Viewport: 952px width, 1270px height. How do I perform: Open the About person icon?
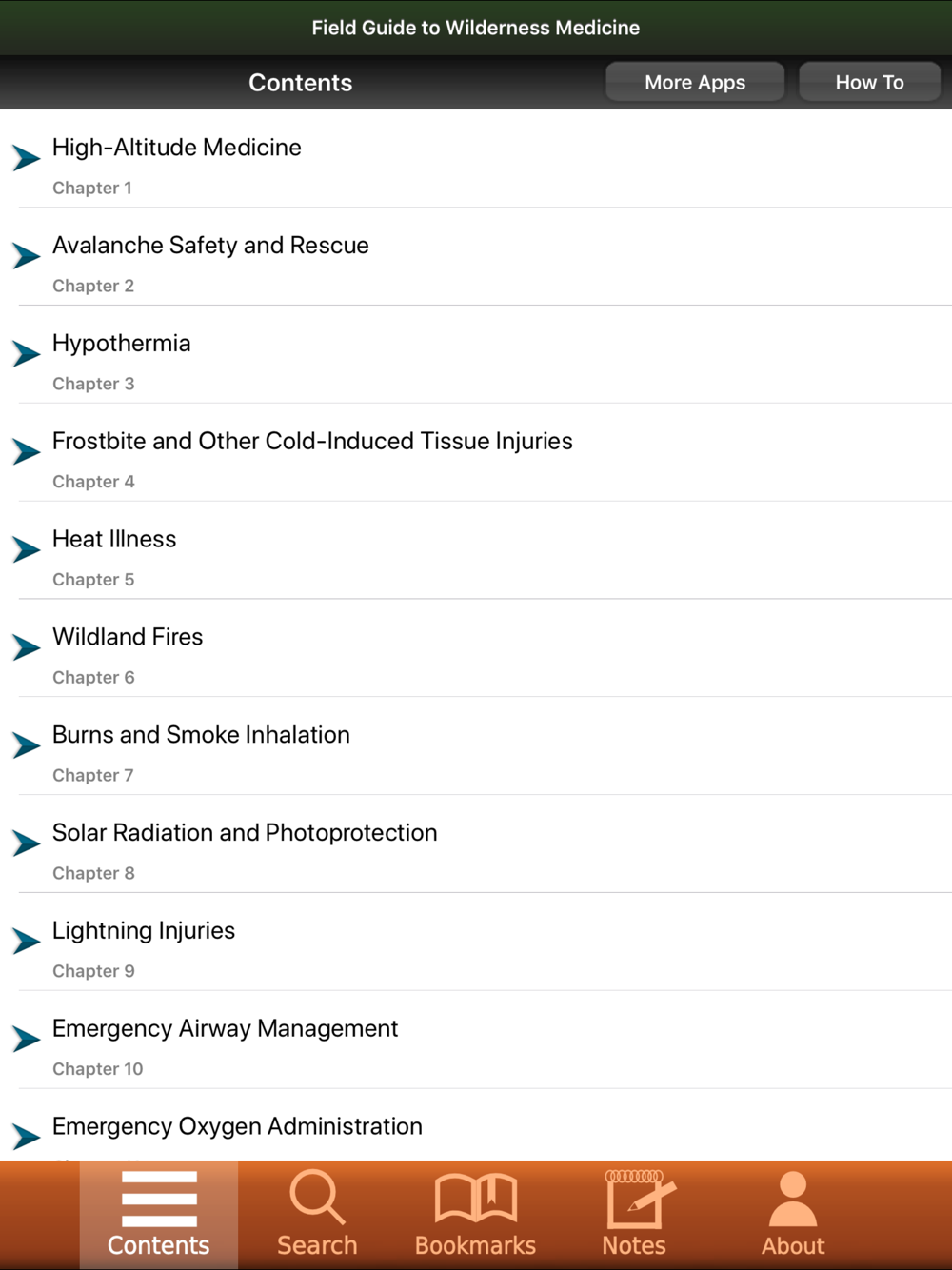(793, 1199)
